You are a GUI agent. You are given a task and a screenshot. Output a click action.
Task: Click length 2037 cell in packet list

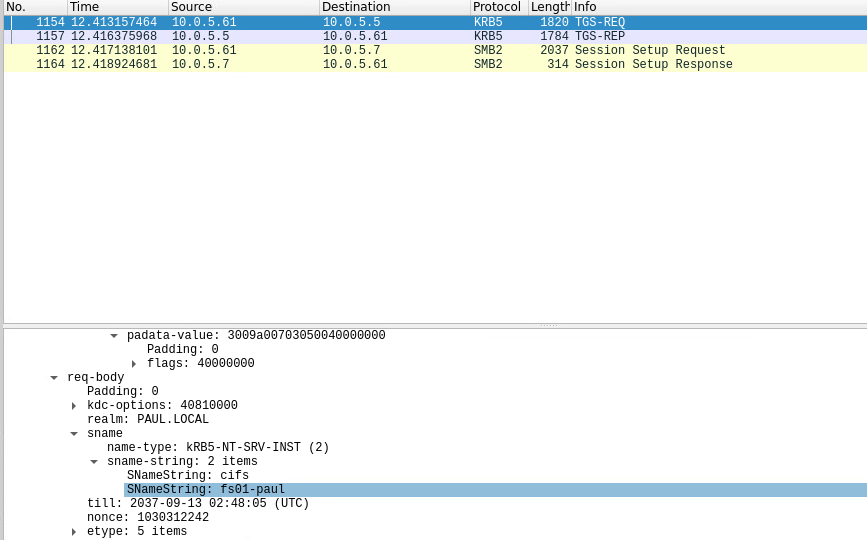tap(554, 50)
